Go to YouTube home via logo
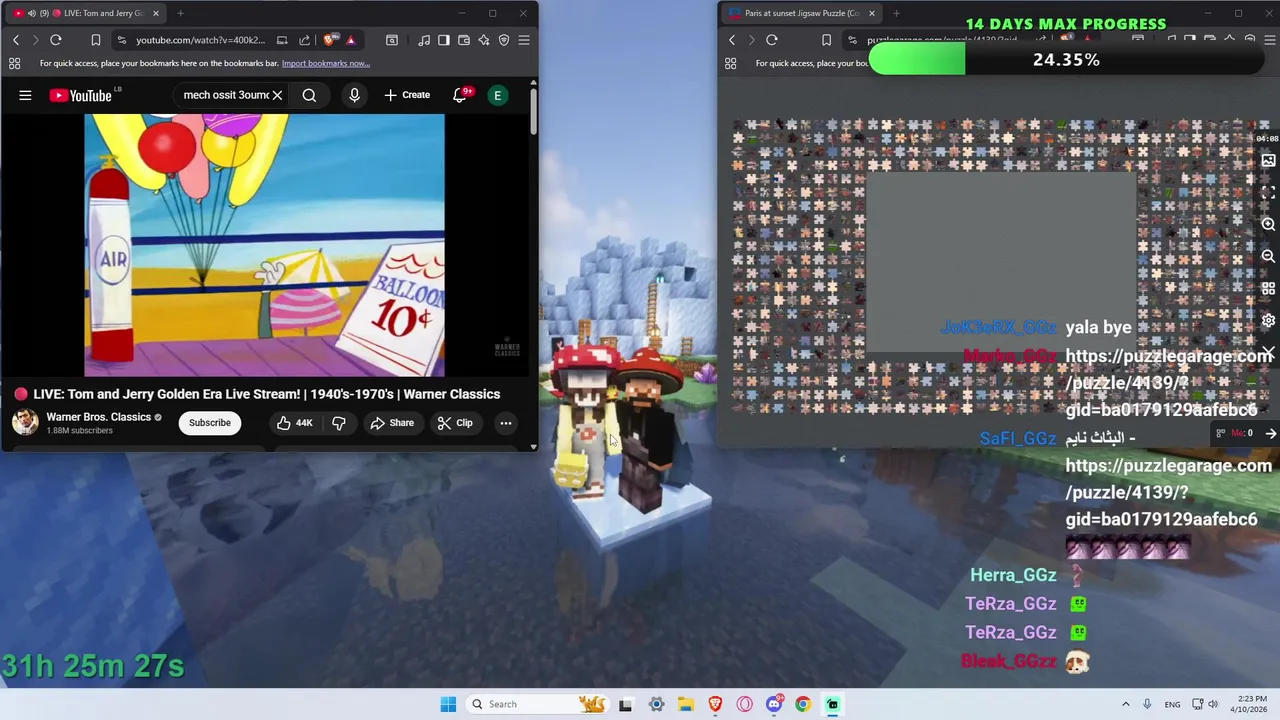This screenshot has height=720, width=1280. 82,95
